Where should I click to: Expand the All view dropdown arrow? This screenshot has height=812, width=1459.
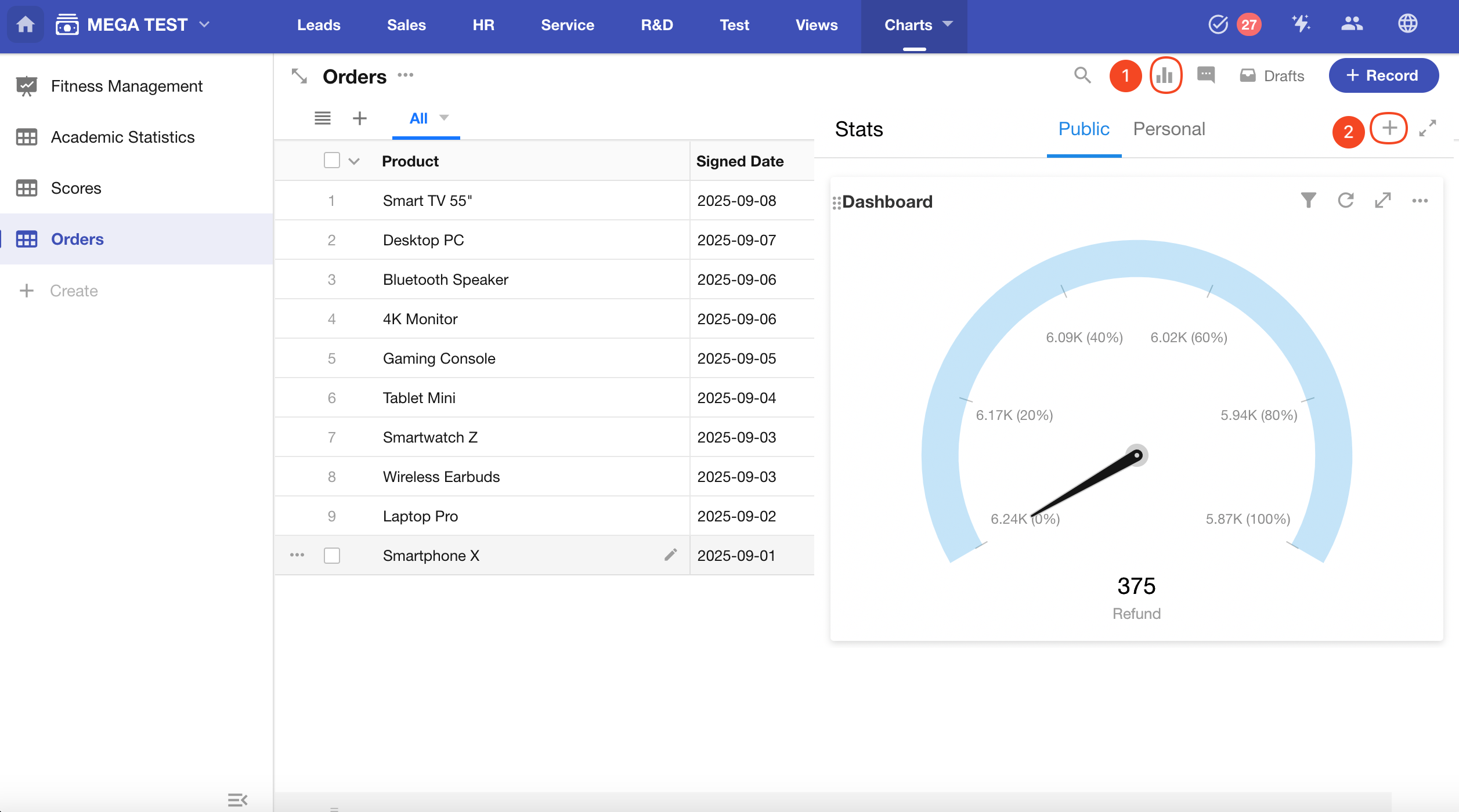pos(444,118)
